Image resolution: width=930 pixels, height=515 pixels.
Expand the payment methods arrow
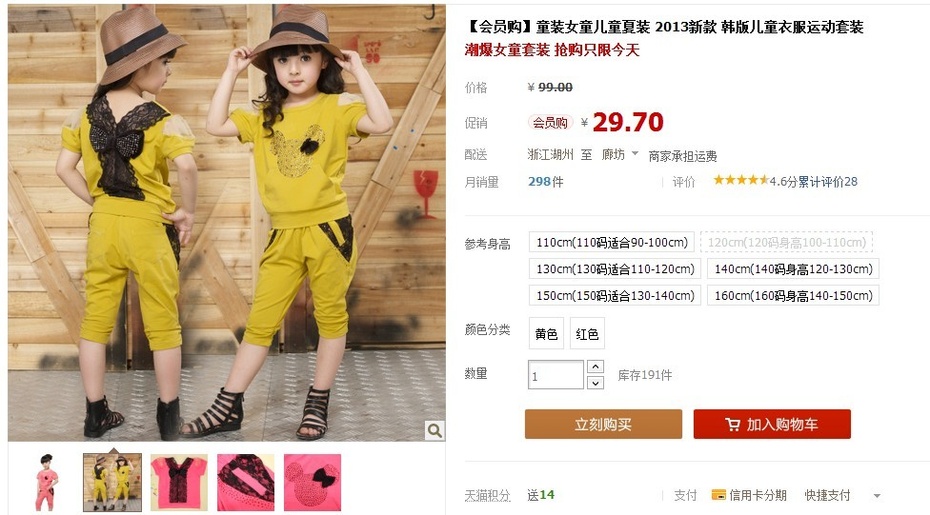point(877,495)
